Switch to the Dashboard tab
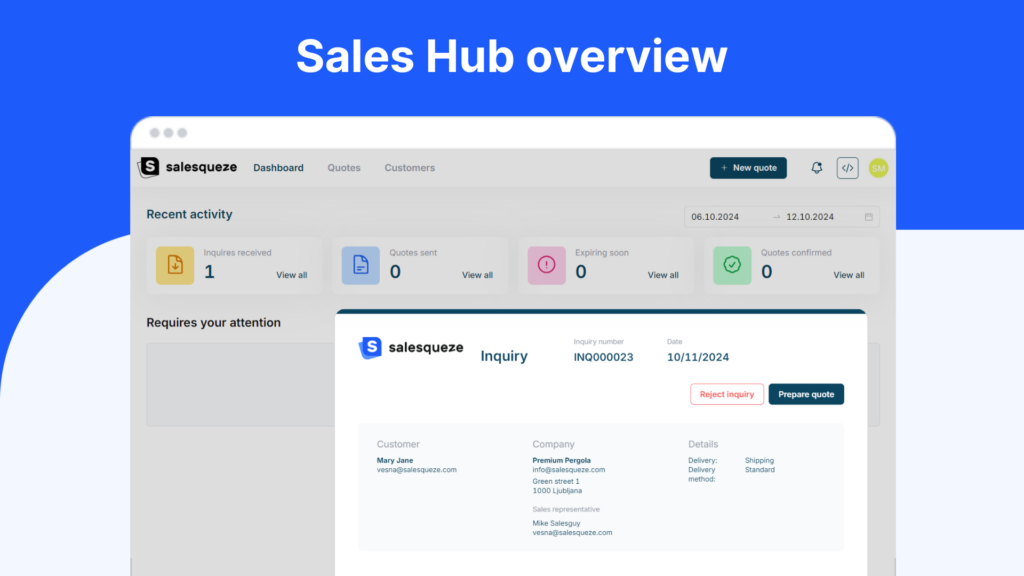The height and width of the screenshot is (576, 1024). (278, 168)
